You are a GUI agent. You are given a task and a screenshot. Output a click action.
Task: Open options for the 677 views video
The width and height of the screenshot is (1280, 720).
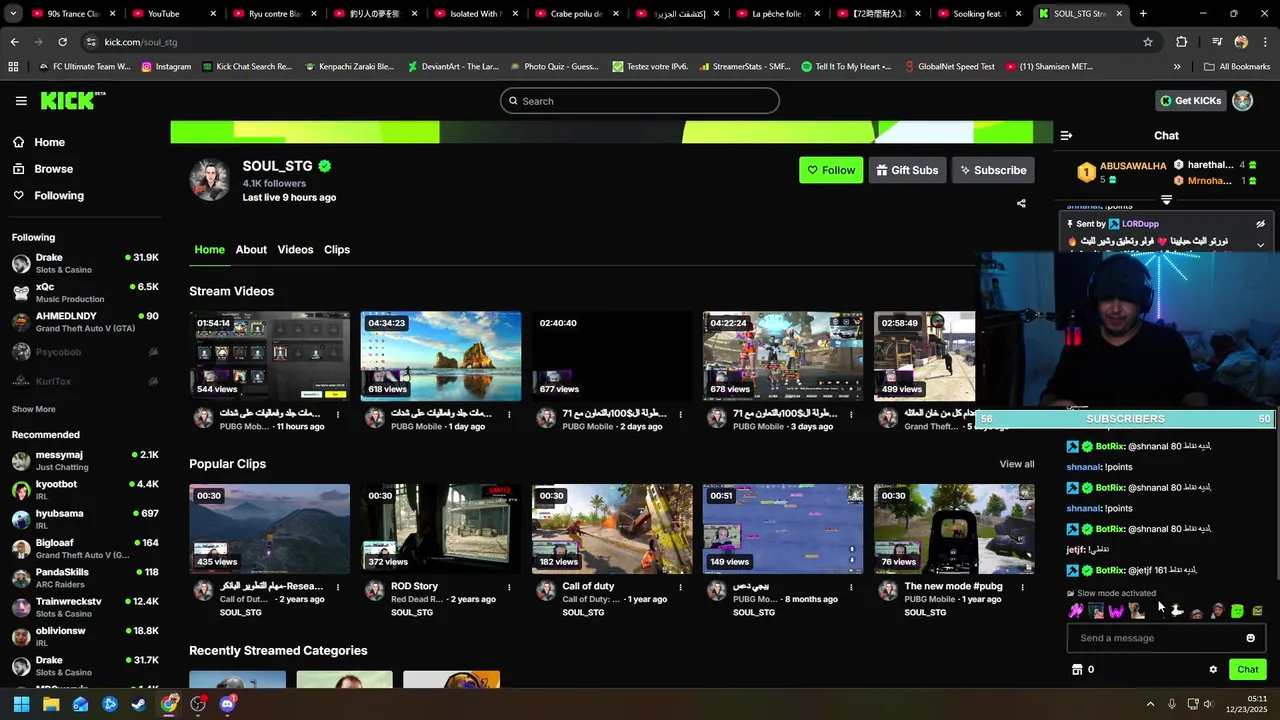pyautogui.click(x=680, y=414)
